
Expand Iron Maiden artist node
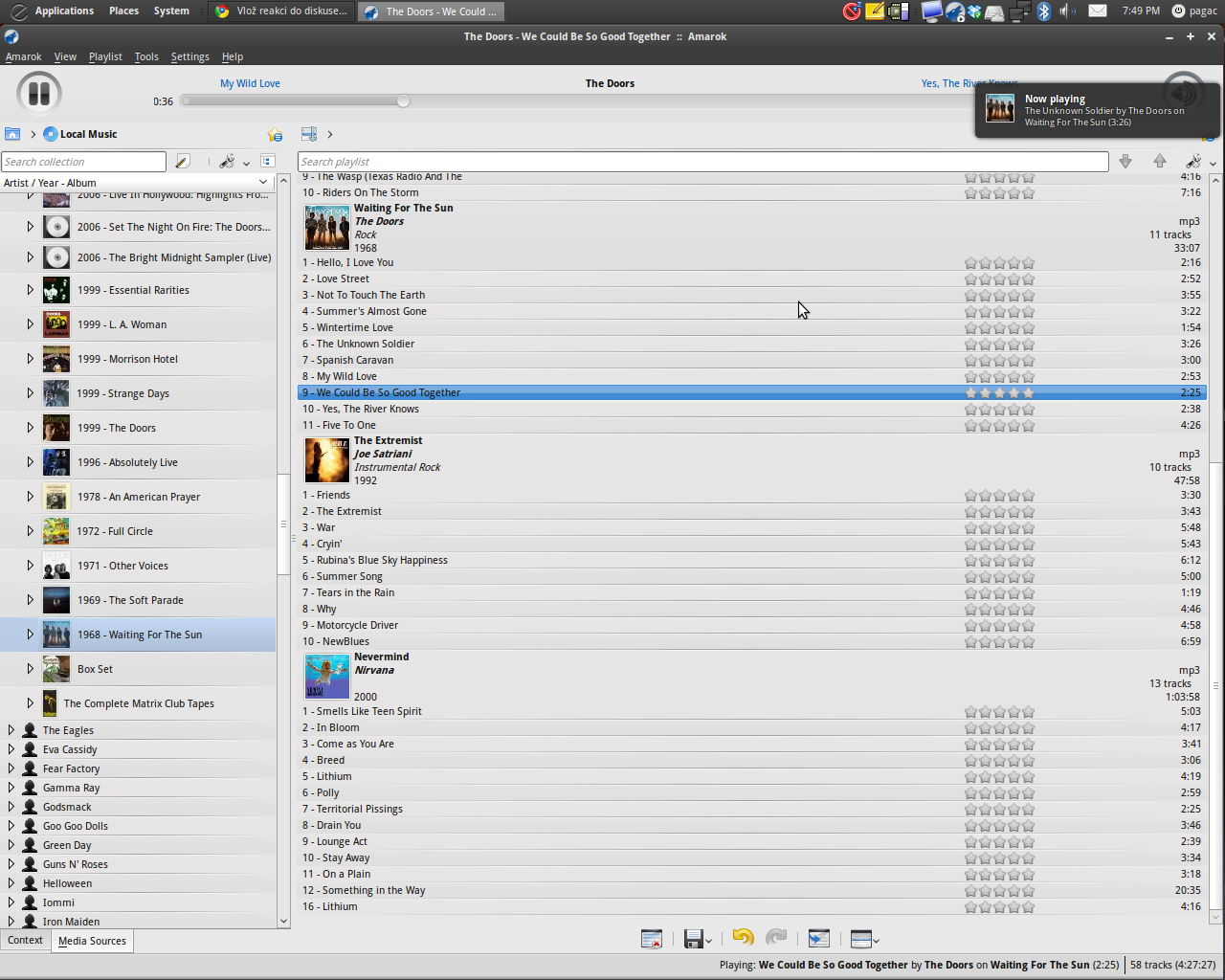tap(11, 922)
